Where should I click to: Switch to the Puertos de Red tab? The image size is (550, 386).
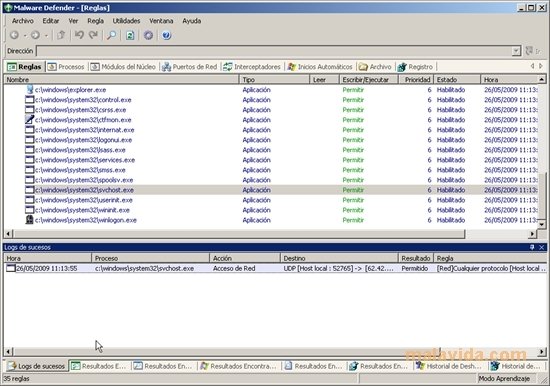189,67
